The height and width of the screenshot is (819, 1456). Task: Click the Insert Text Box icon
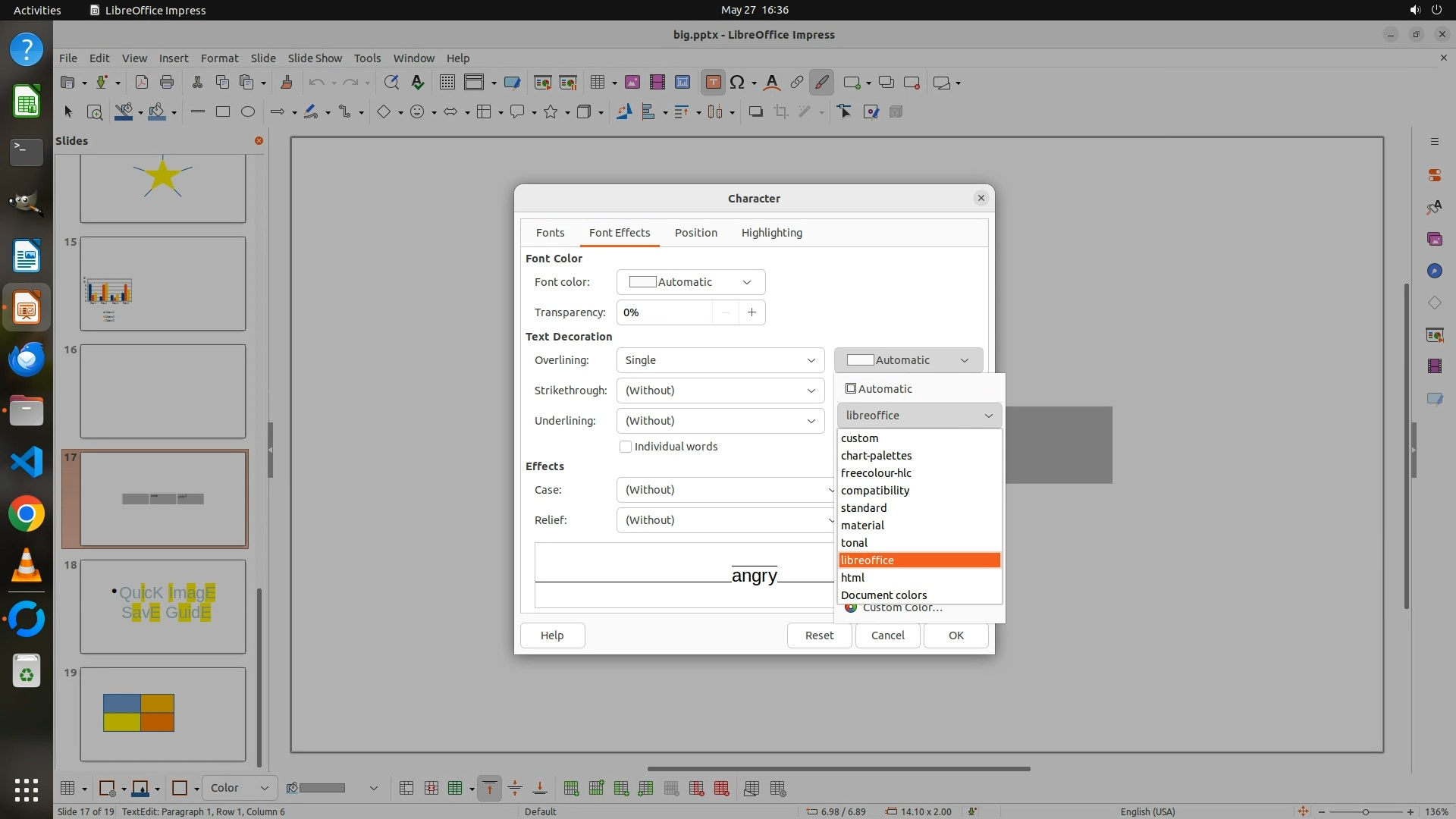[713, 83]
